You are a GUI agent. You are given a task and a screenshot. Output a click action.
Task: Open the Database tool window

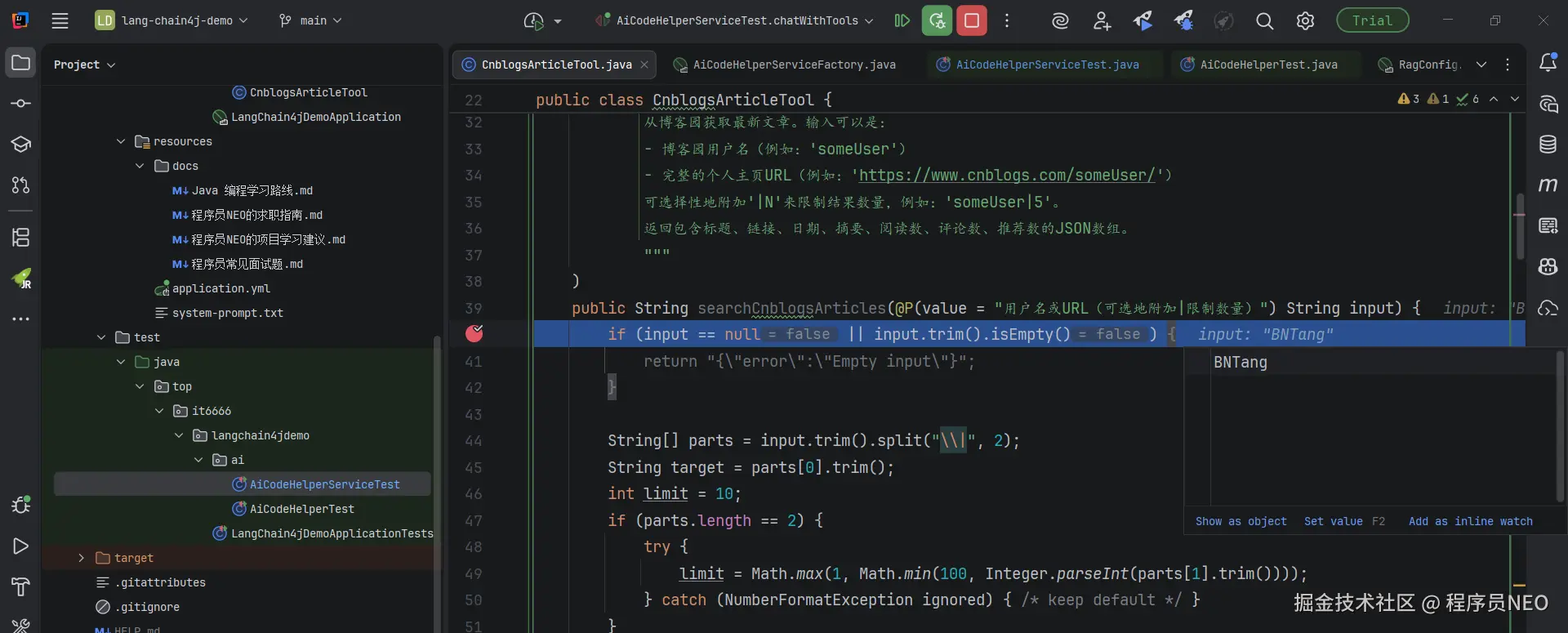point(1548,145)
